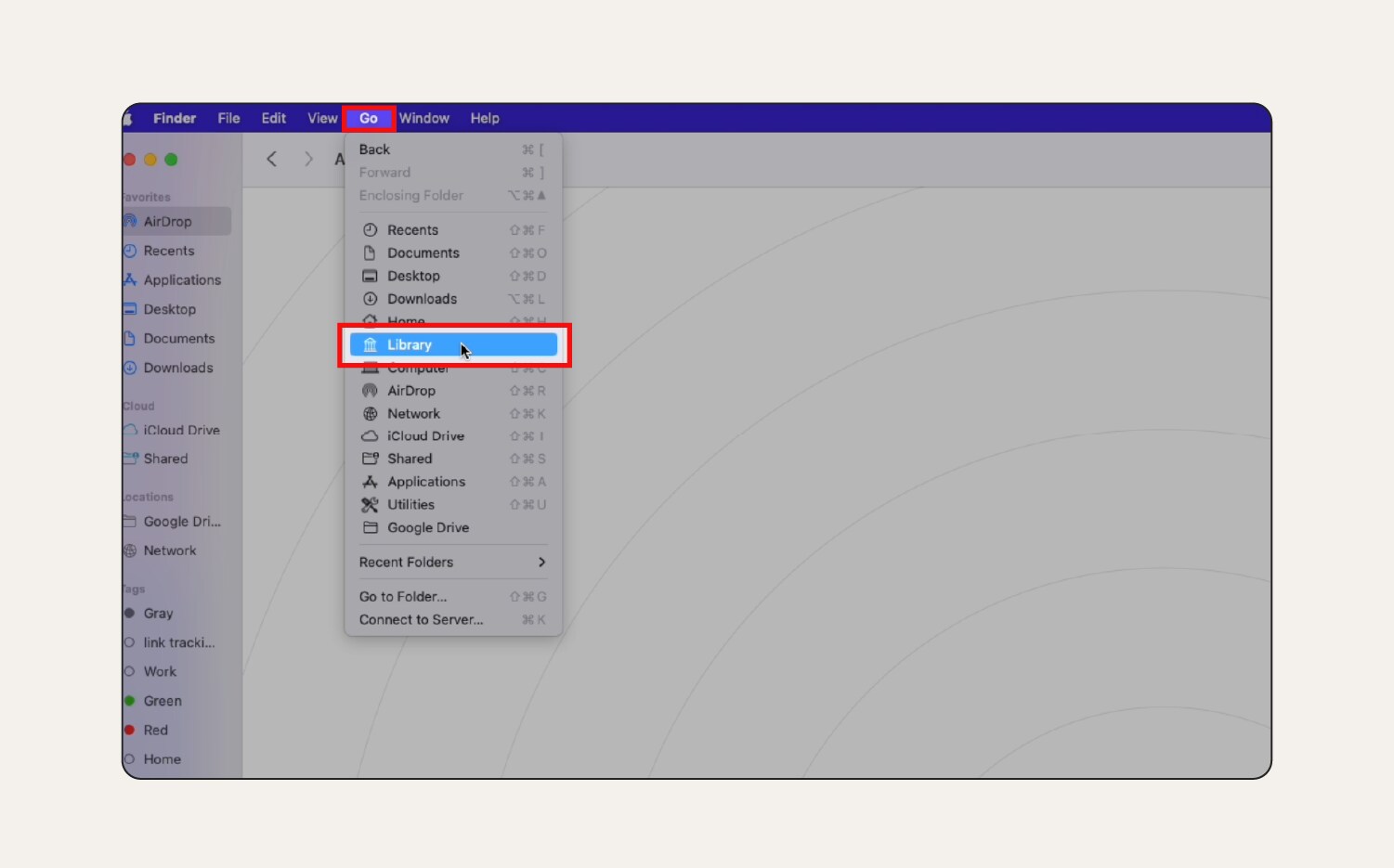The height and width of the screenshot is (868, 1394).
Task: Select the Green tag in sidebar
Action: pyautogui.click(x=176, y=701)
